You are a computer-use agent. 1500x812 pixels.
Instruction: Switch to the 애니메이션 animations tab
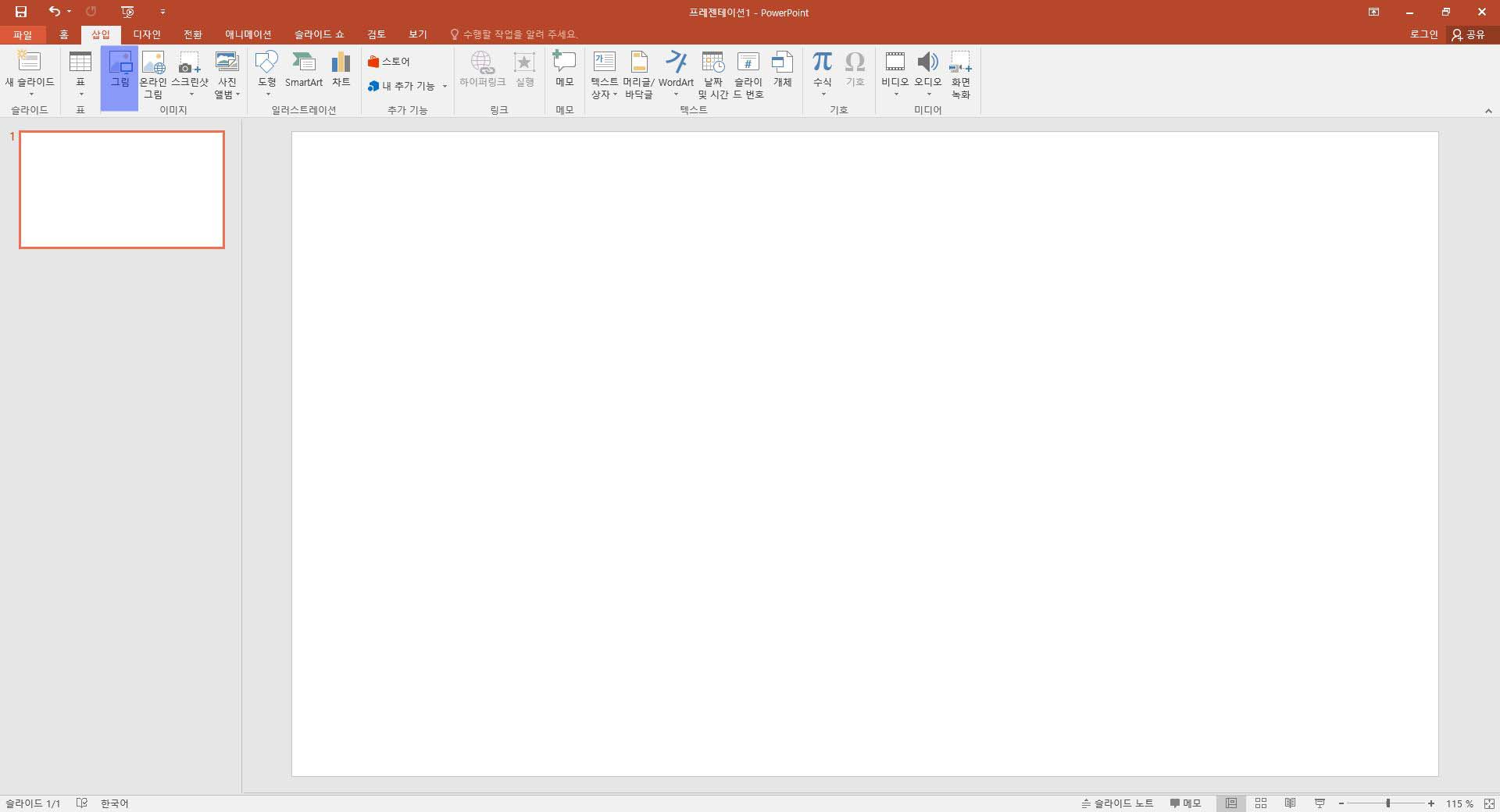click(x=248, y=34)
